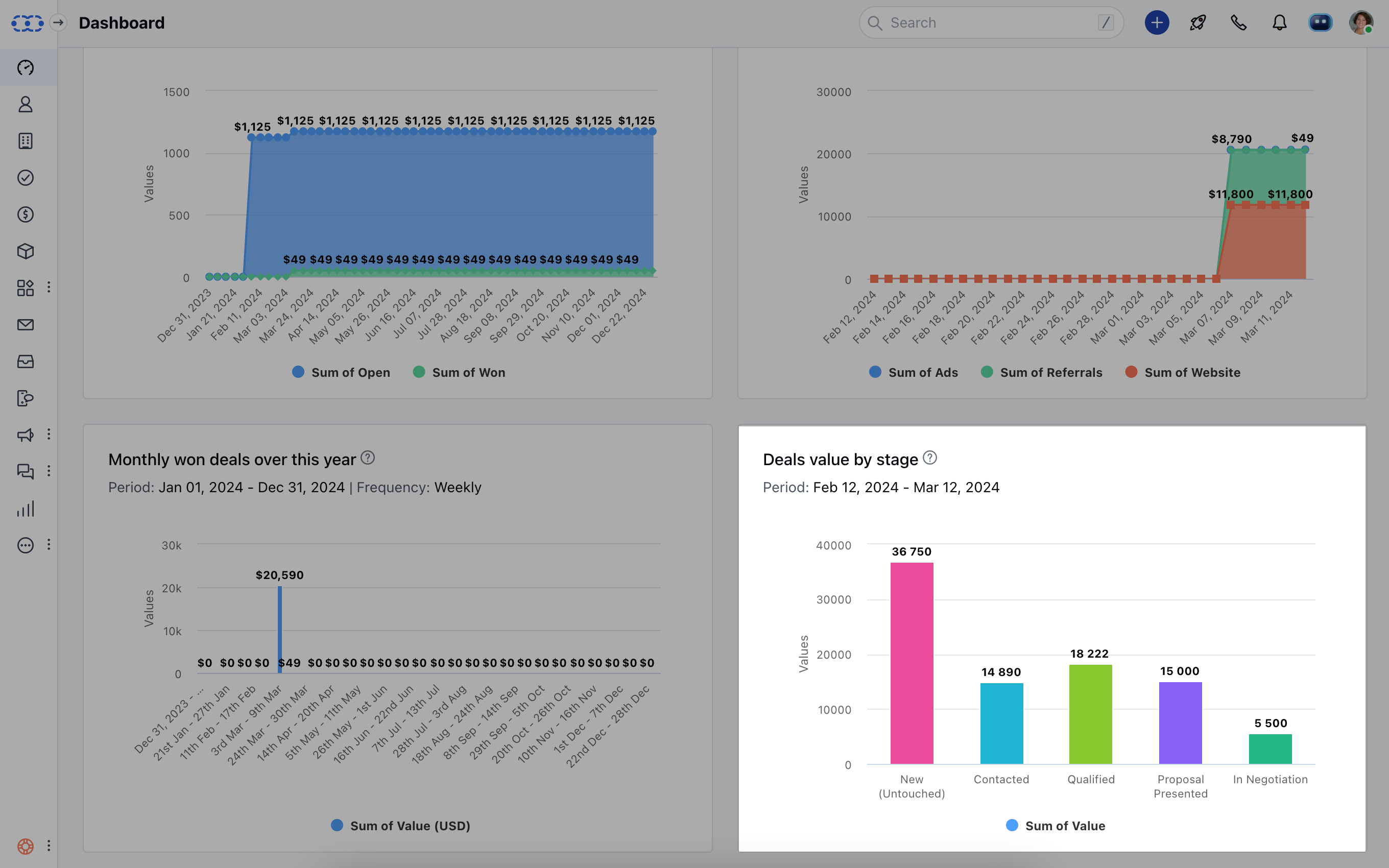The width and height of the screenshot is (1389, 868).
Task: Open the notifications bell
Action: click(x=1279, y=22)
